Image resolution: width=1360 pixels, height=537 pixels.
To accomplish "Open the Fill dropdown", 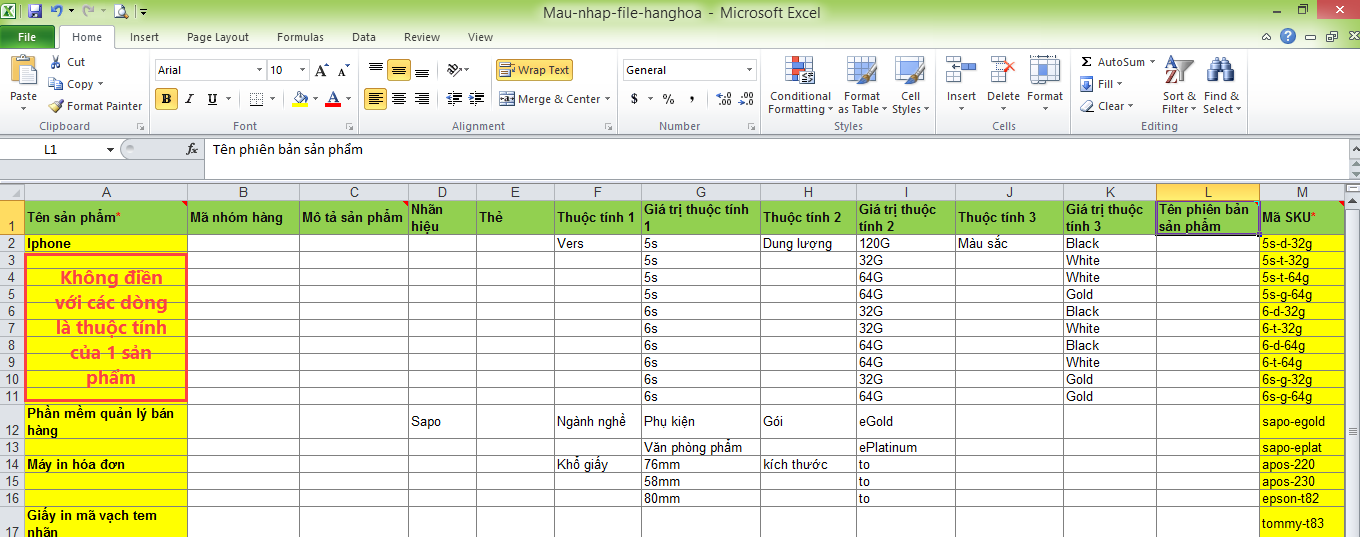I will [x=1104, y=84].
